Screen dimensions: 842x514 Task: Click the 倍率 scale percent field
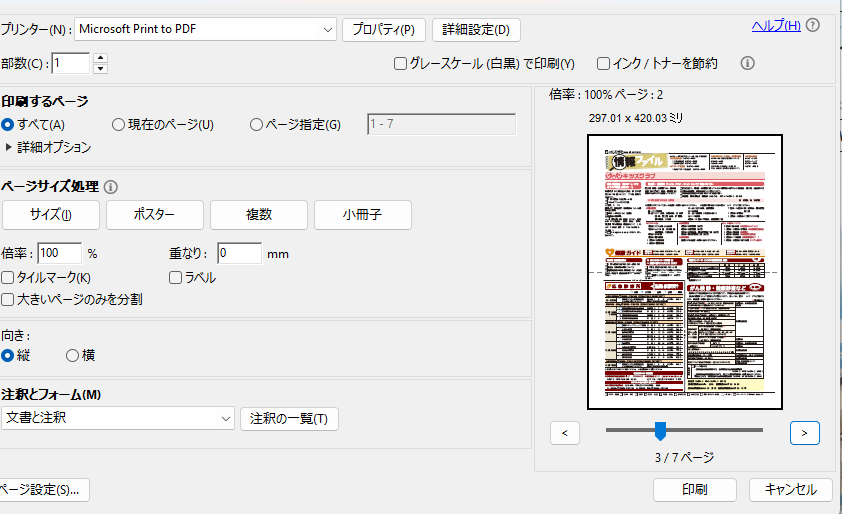pos(60,253)
